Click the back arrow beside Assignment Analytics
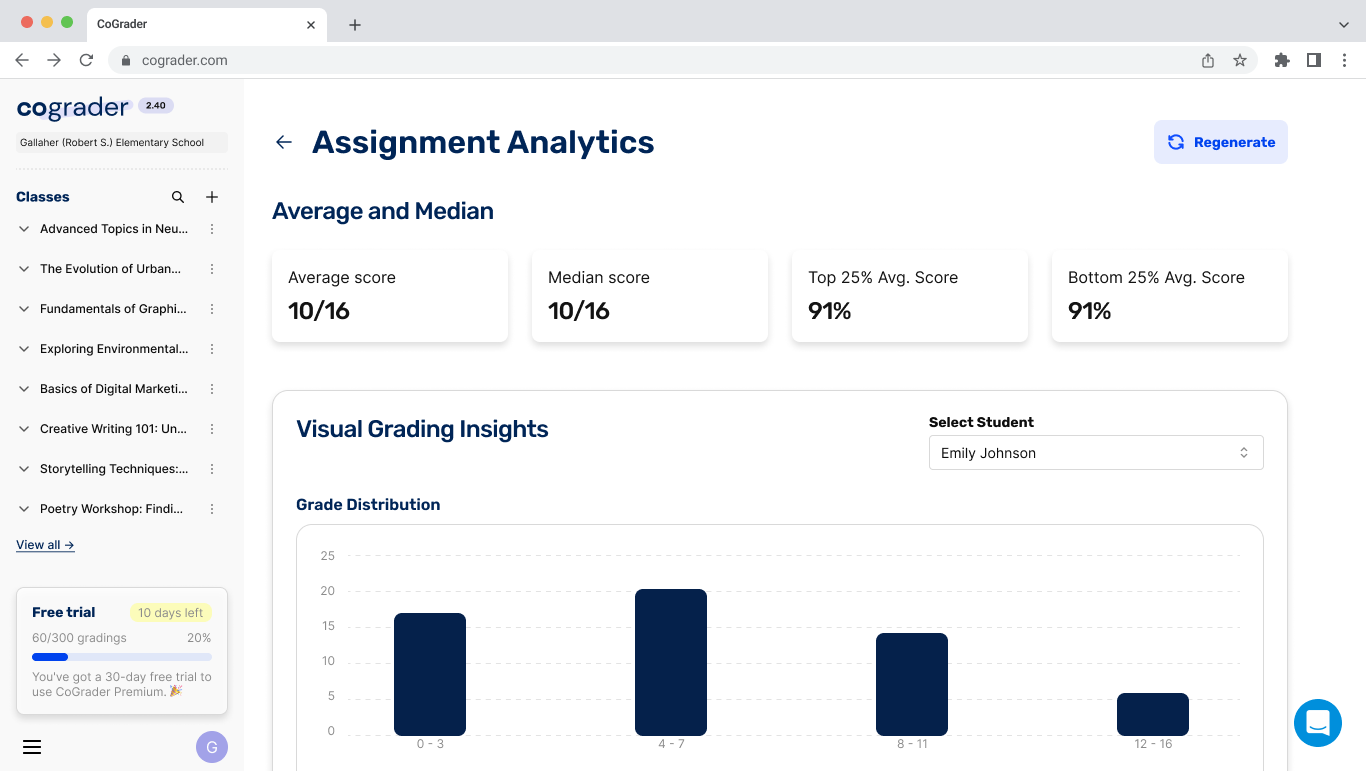Screen dimensions: 1366x771 tap(284, 142)
